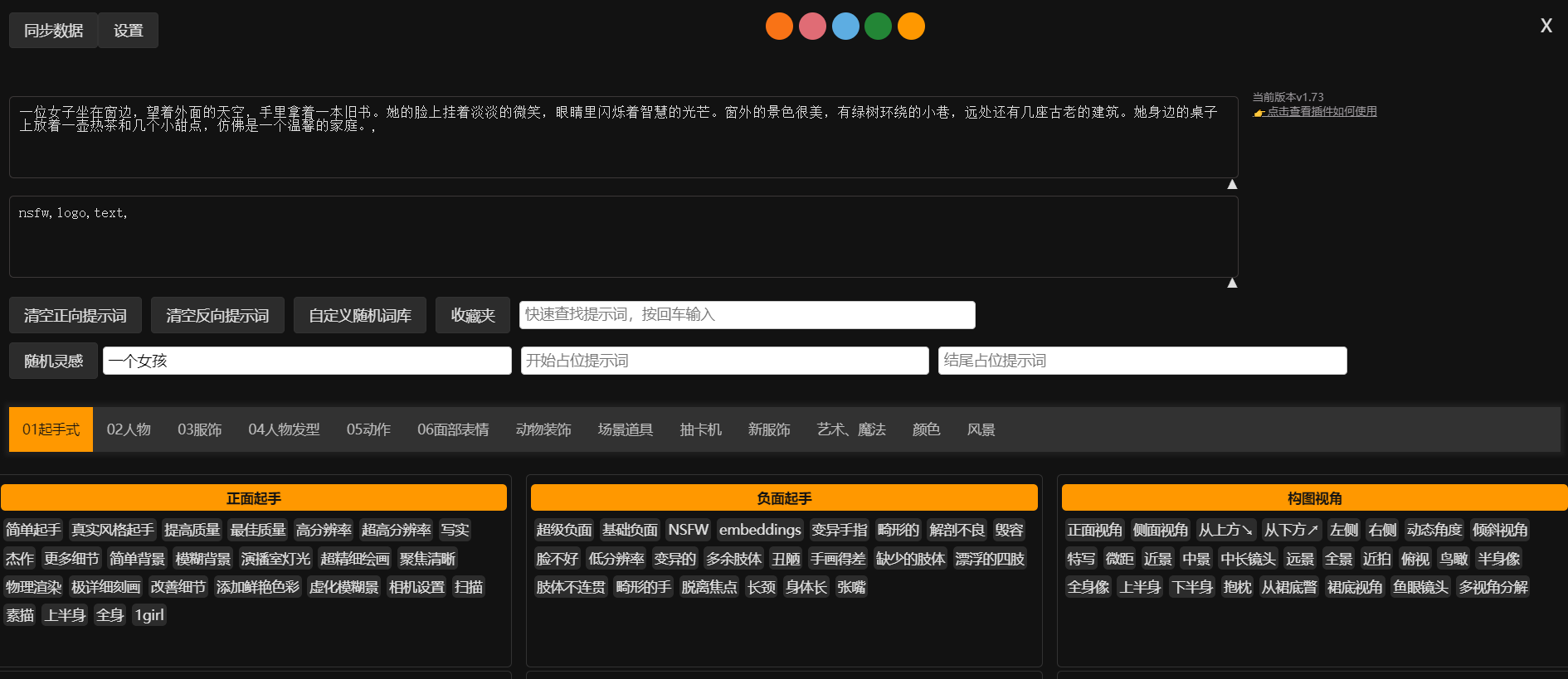The width and height of the screenshot is (1568, 679).
Task: Click the green color circle
Action: pos(878,27)
